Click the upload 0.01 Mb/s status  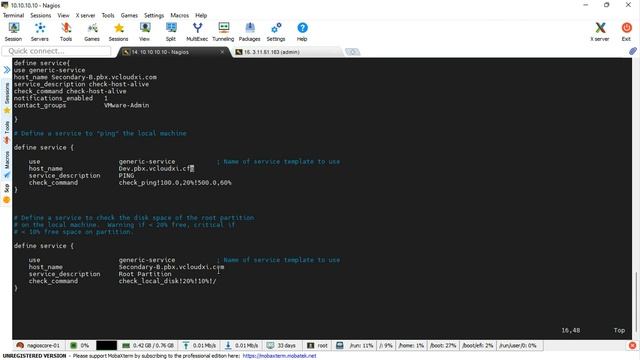click(200, 345)
